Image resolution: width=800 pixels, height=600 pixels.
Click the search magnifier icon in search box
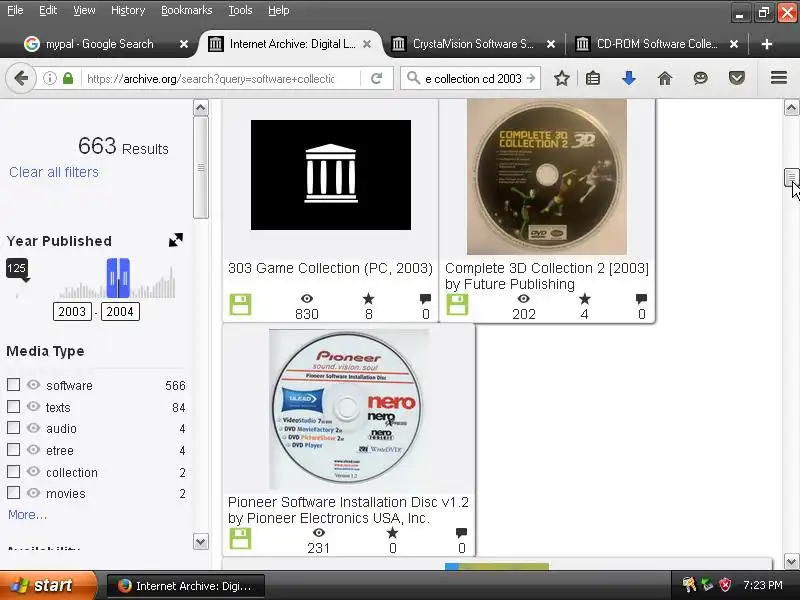pyautogui.click(x=413, y=79)
